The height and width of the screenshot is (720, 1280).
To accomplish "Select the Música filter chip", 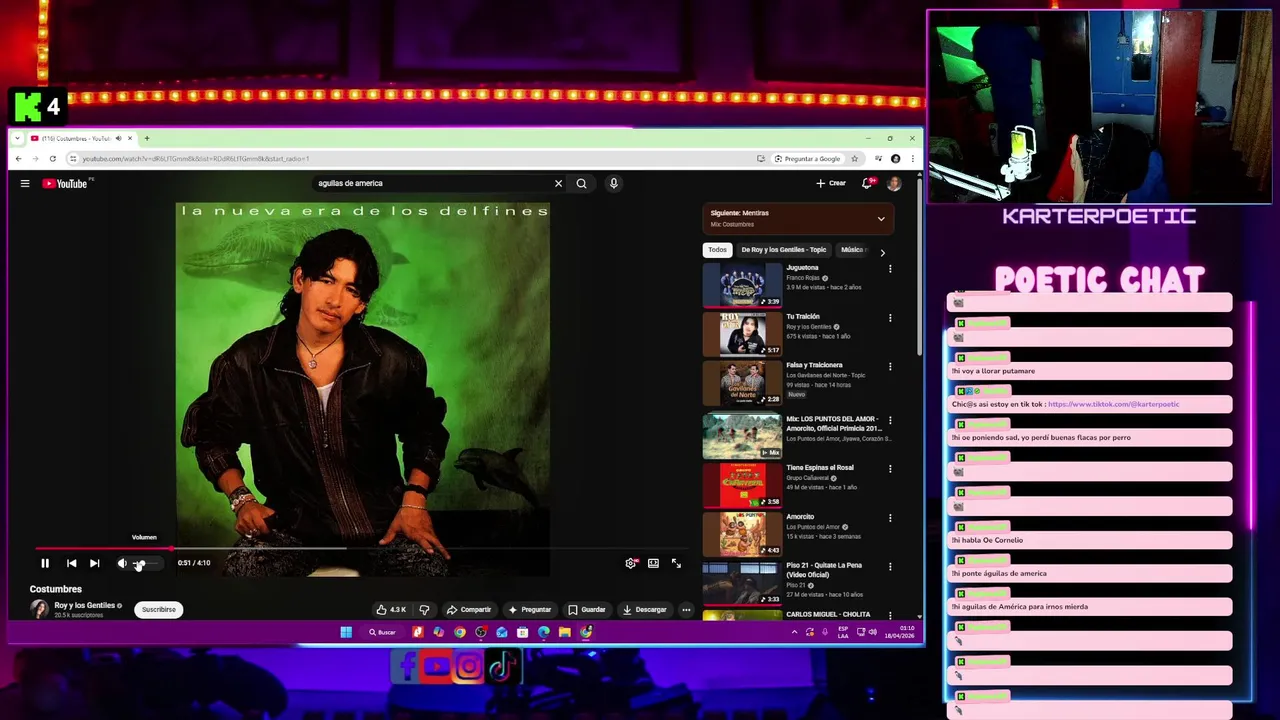I will tap(852, 250).
